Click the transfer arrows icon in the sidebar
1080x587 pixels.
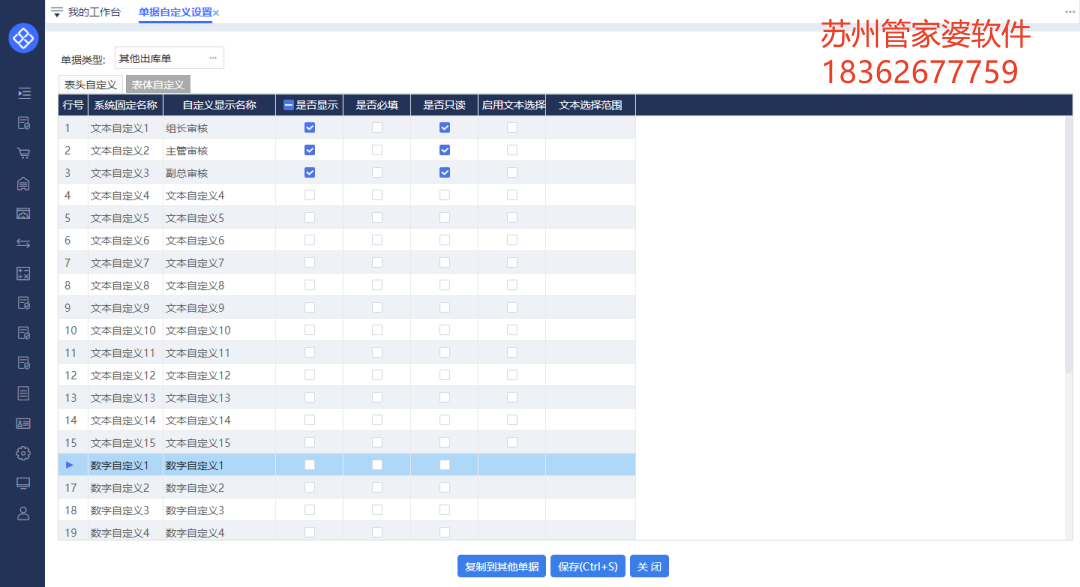point(23,242)
